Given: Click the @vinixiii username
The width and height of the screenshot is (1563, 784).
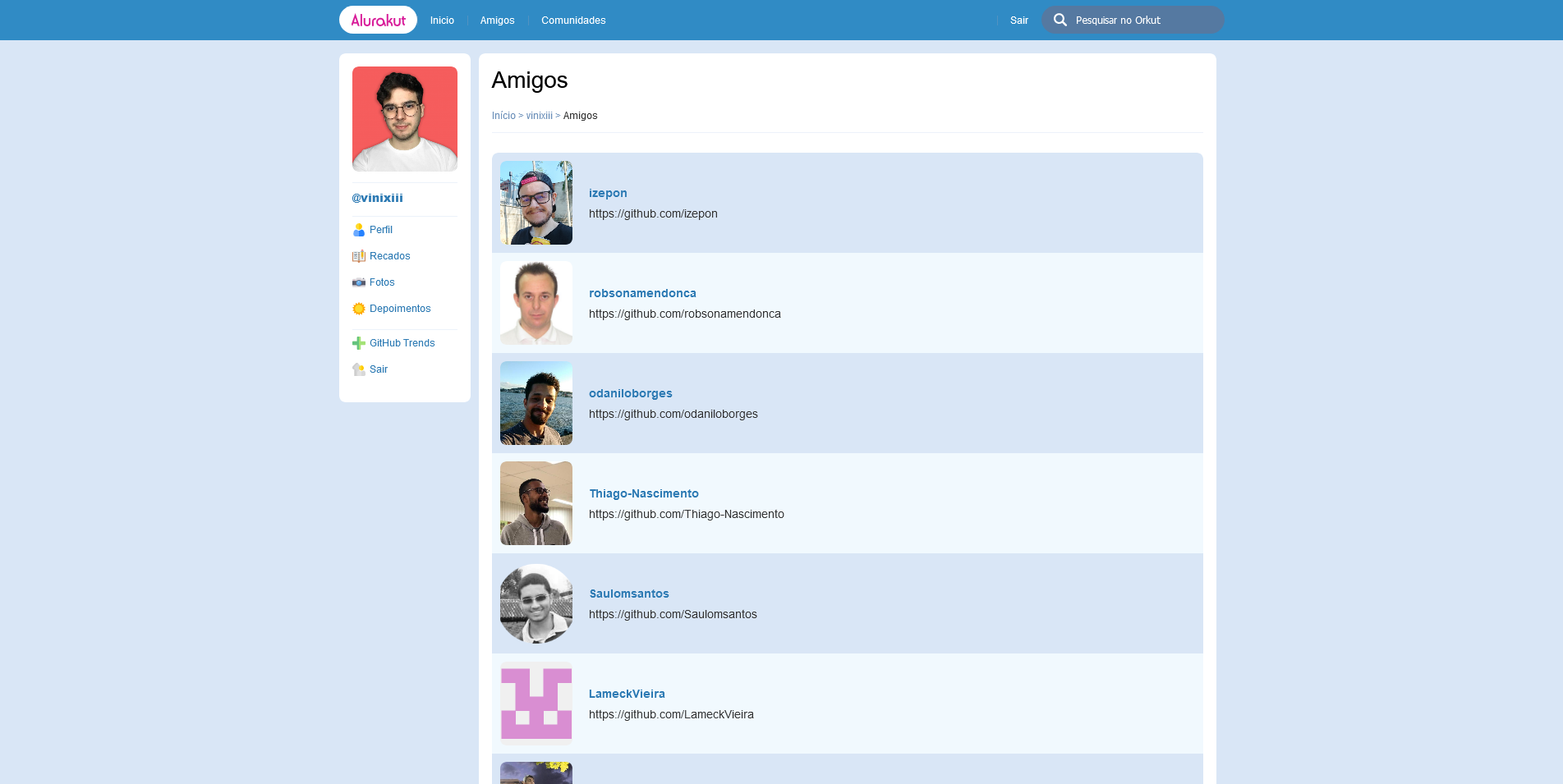Looking at the screenshot, I should (x=378, y=198).
